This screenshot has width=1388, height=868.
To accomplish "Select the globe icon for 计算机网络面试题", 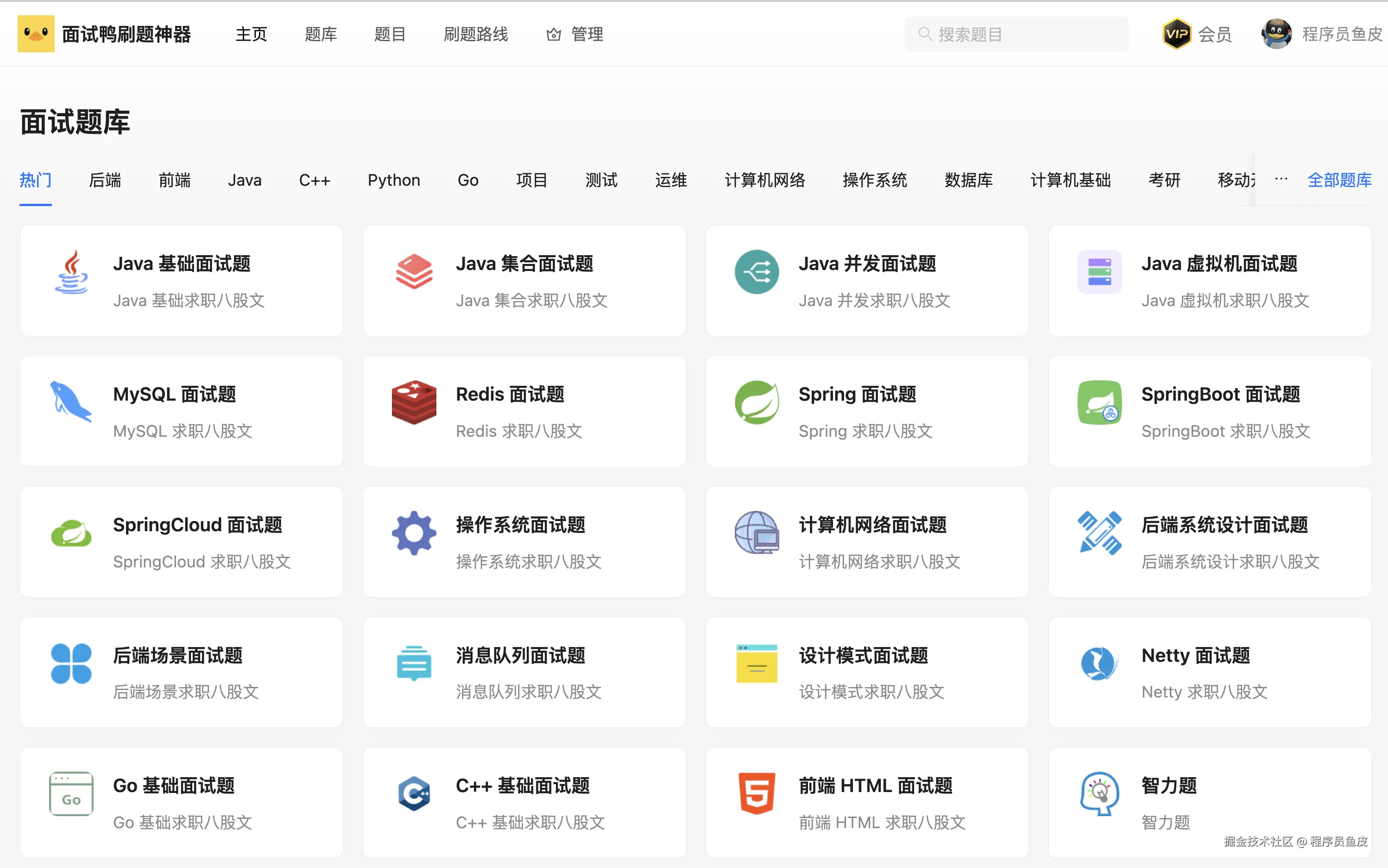I will 757,533.
